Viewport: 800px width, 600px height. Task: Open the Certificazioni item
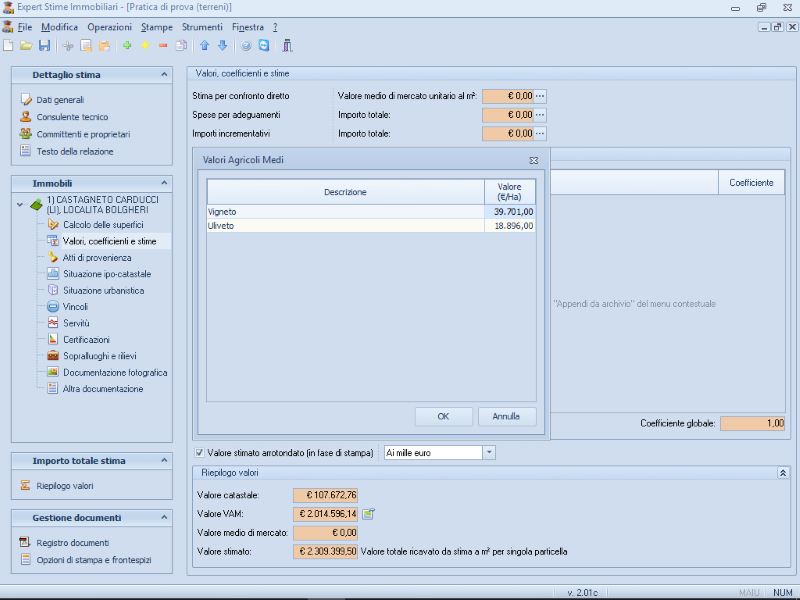tap(86, 339)
